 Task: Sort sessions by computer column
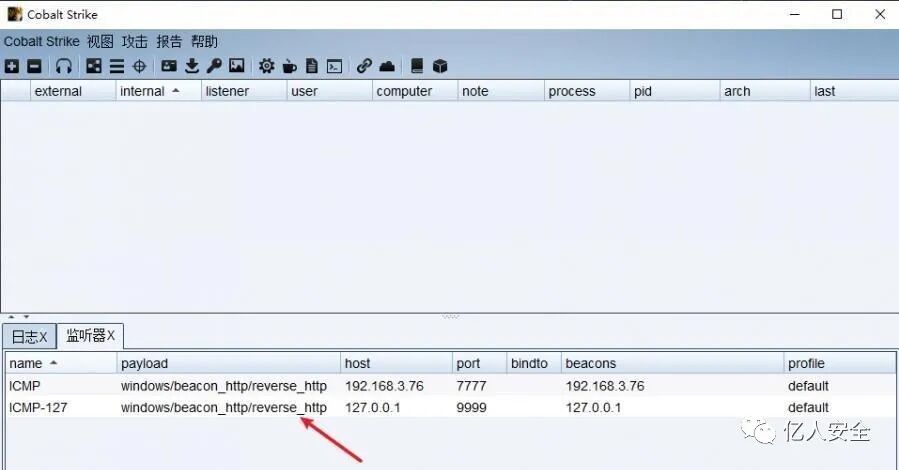tap(415, 91)
